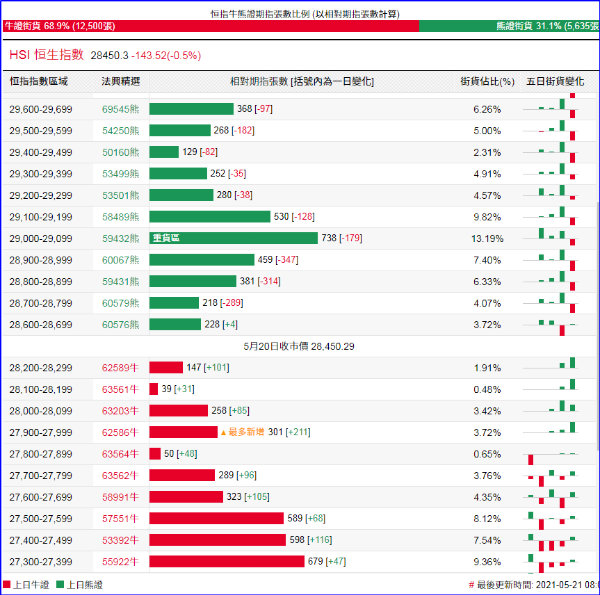This screenshot has width=600, height=595.
Task: Click the 9.82% street share value
Action: (487, 217)
